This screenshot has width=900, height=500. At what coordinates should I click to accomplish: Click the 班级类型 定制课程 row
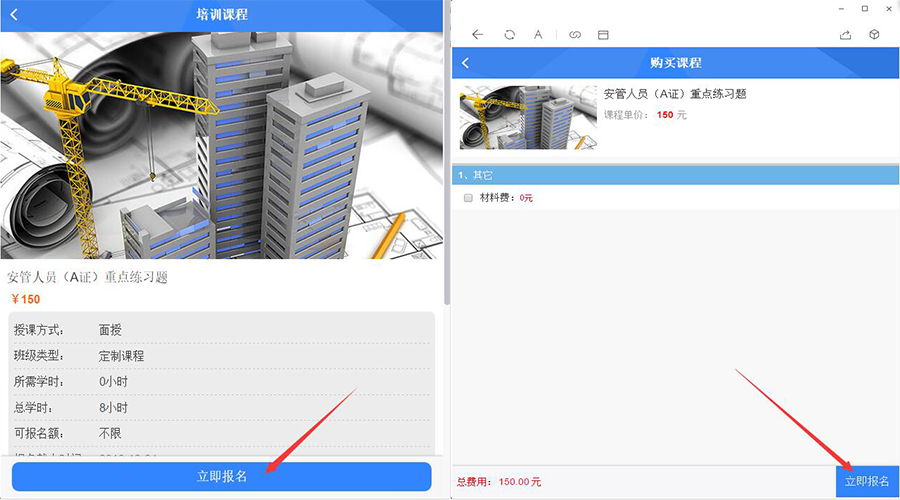[x=222, y=356]
